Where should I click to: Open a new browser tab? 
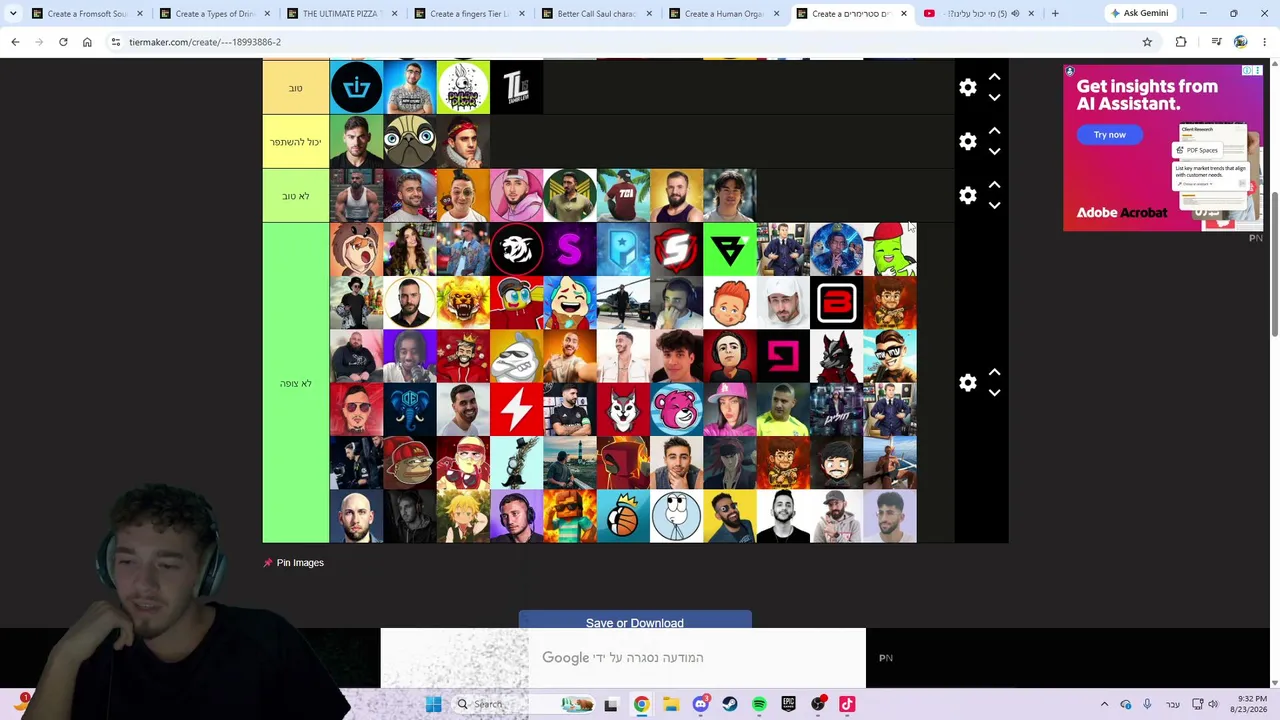pyautogui.click(x=1055, y=14)
